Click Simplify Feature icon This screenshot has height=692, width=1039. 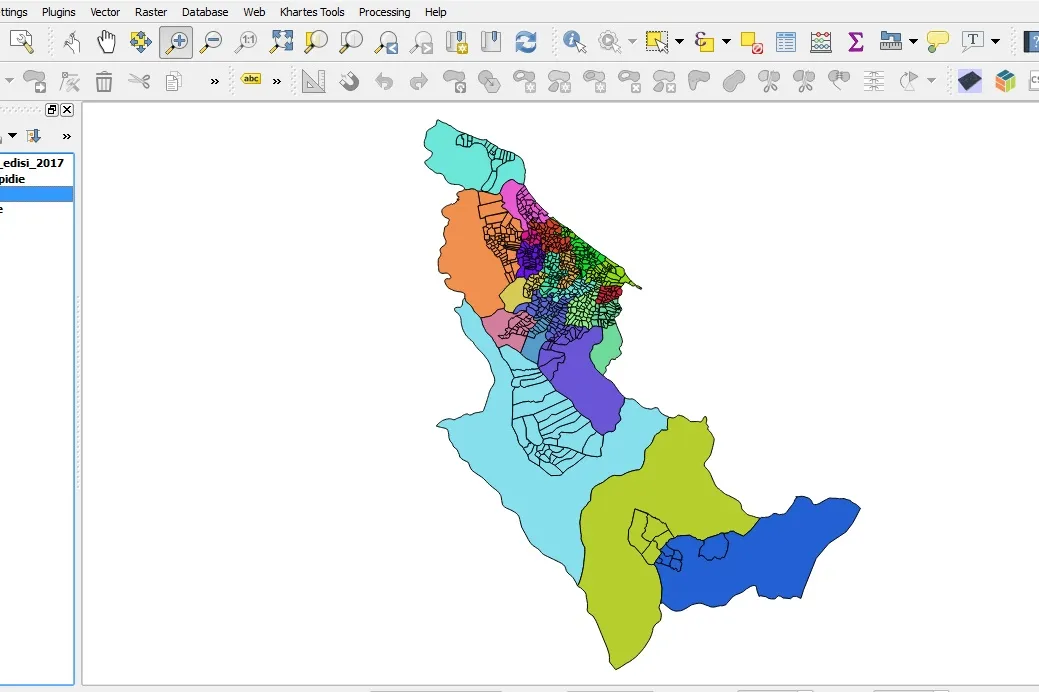pos(489,82)
